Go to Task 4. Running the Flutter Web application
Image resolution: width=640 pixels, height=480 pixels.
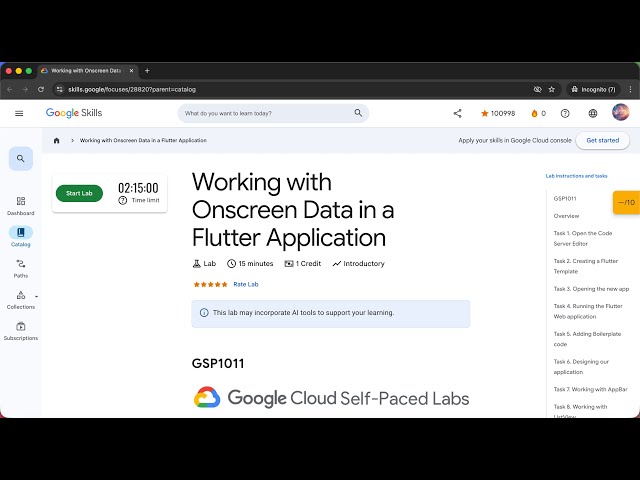point(588,311)
